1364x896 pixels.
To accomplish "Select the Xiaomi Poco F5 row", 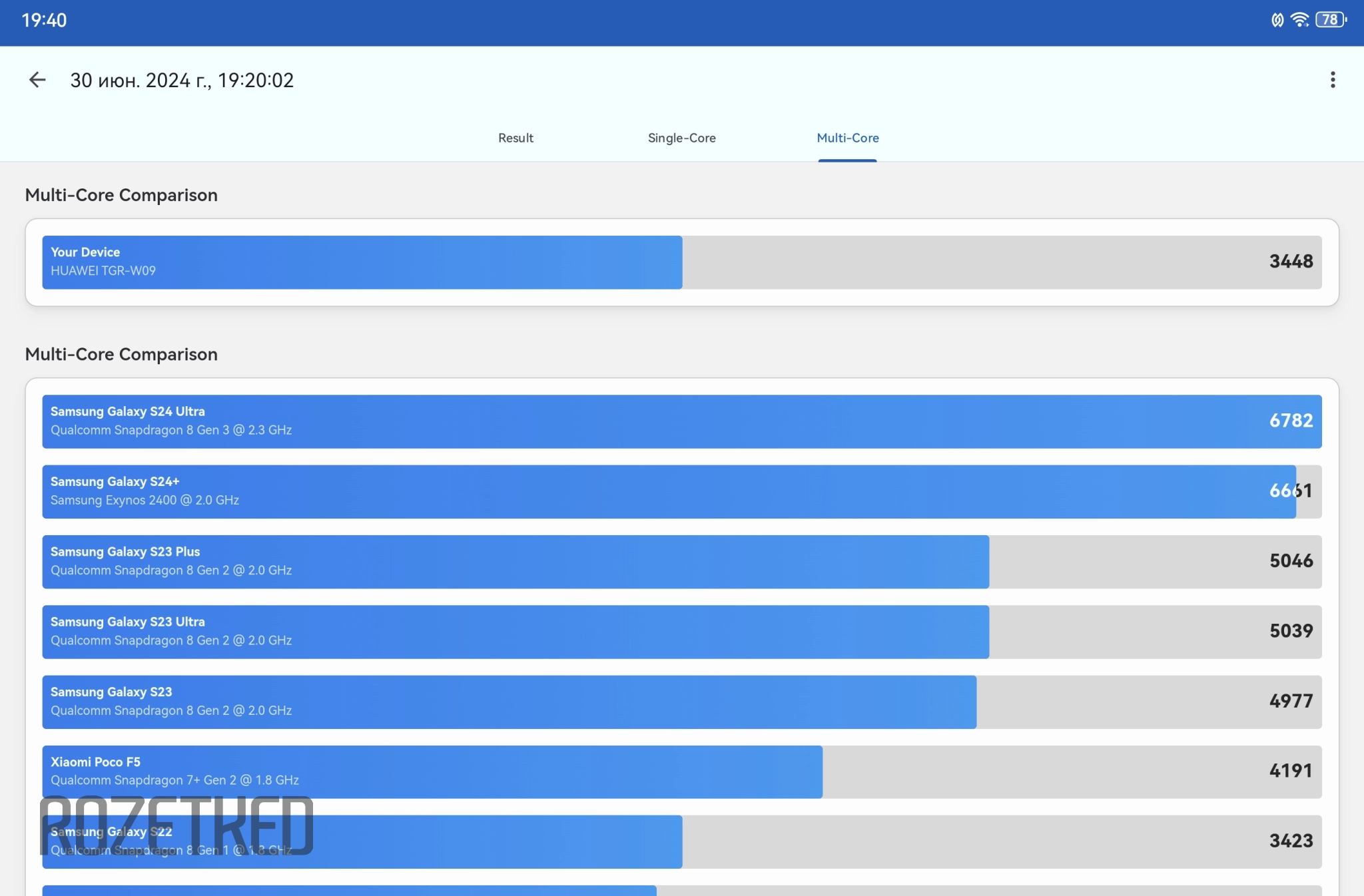I will pyautogui.click(x=432, y=772).
